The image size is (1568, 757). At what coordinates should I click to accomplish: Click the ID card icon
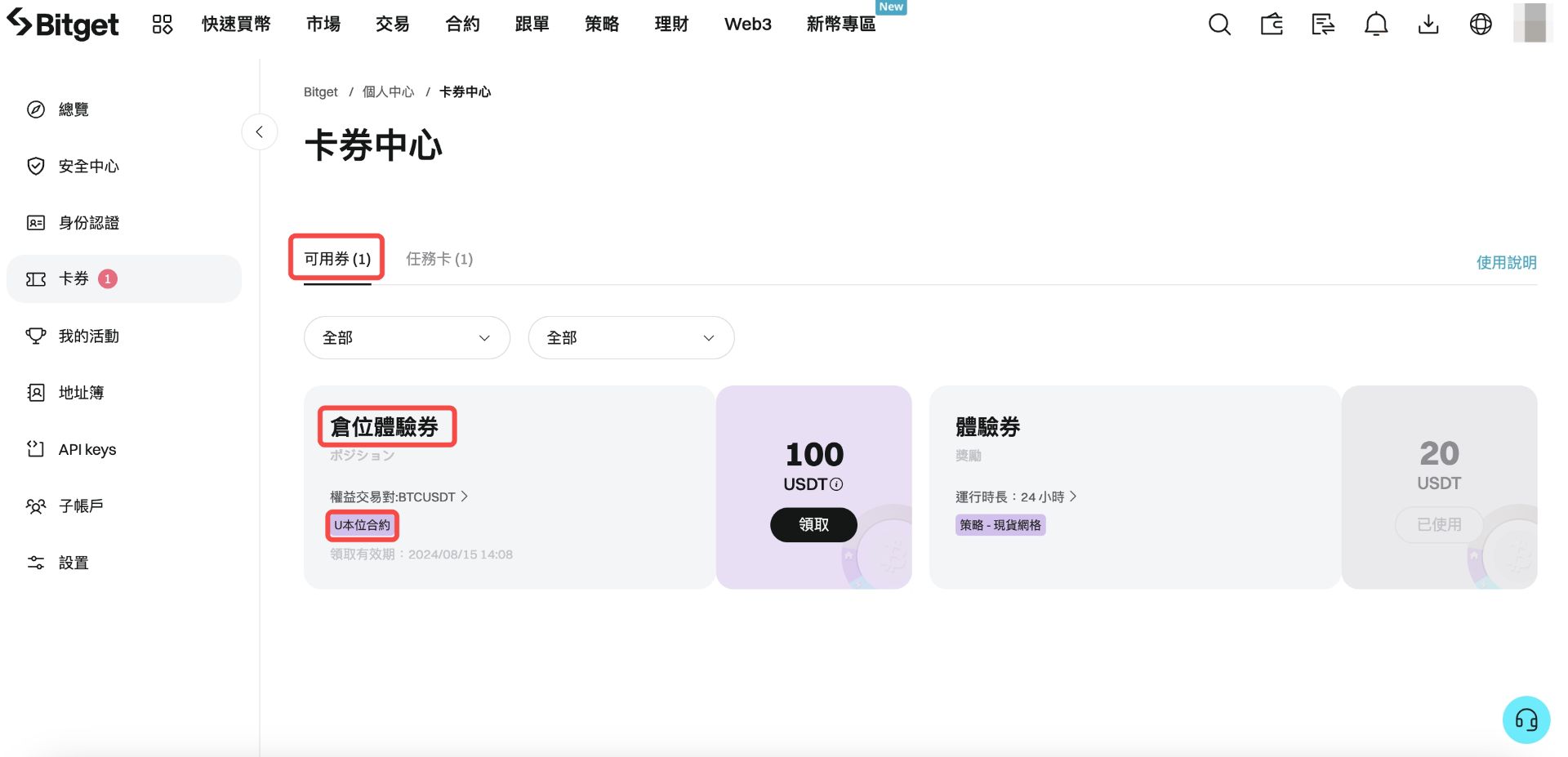click(36, 222)
